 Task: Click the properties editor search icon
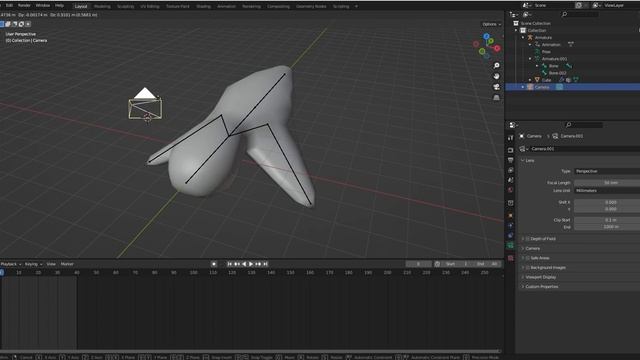click(x=568, y=125)
